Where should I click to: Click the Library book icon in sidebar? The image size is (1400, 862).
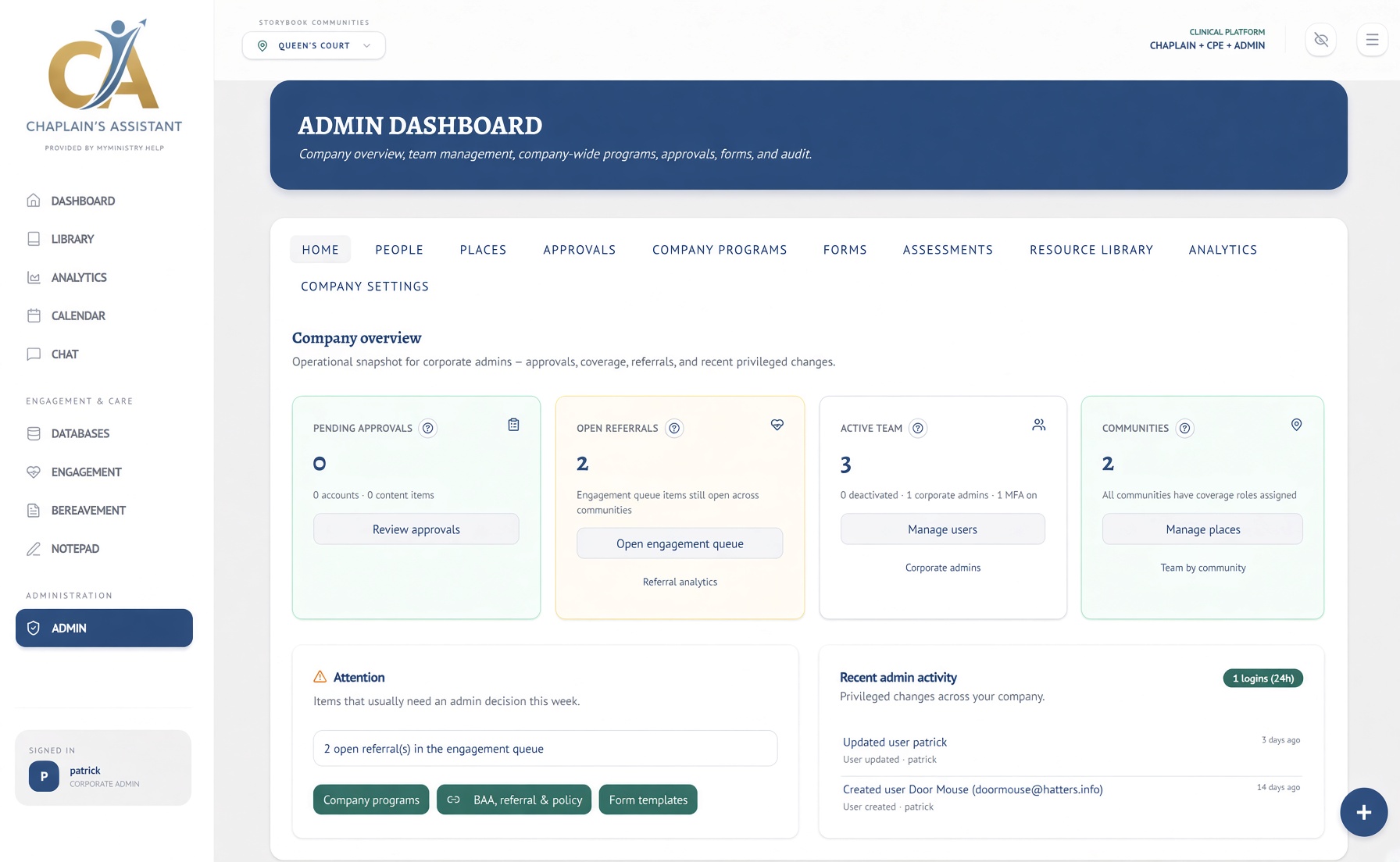34,239
